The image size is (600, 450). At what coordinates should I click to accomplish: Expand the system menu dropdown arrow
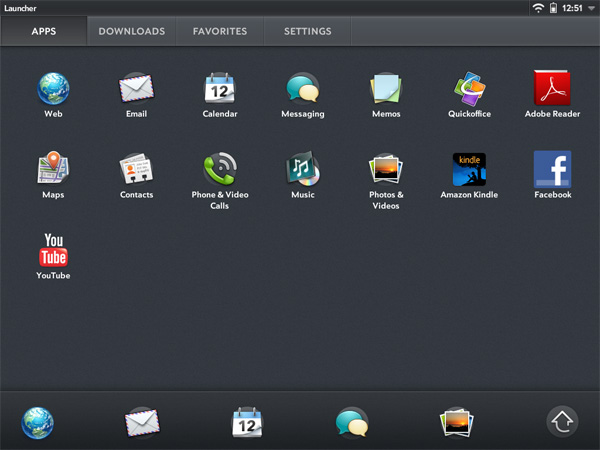591,8
